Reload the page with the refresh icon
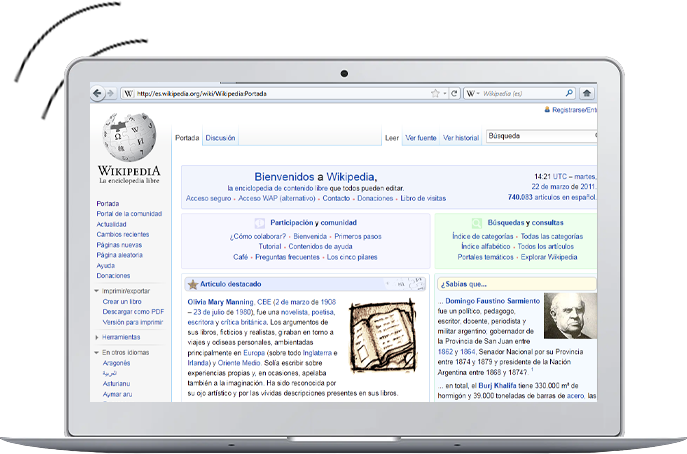This screenshot has height=454, width=687. click(454, 93)
